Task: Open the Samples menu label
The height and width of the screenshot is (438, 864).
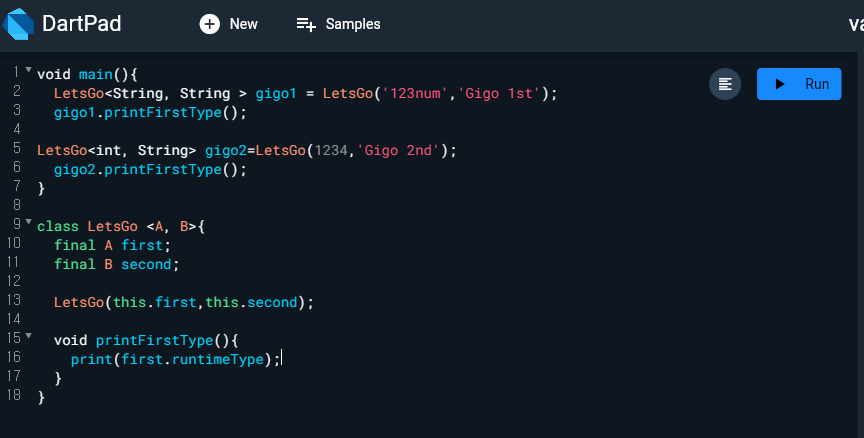Action: point(353,24)
